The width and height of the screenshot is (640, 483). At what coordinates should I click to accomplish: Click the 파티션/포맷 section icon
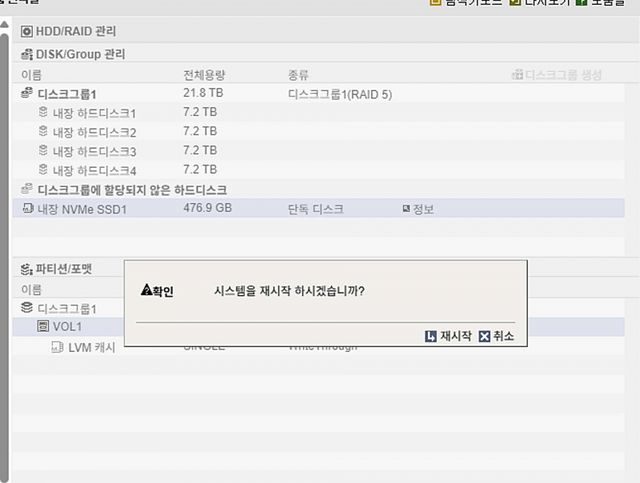[27, 268]
